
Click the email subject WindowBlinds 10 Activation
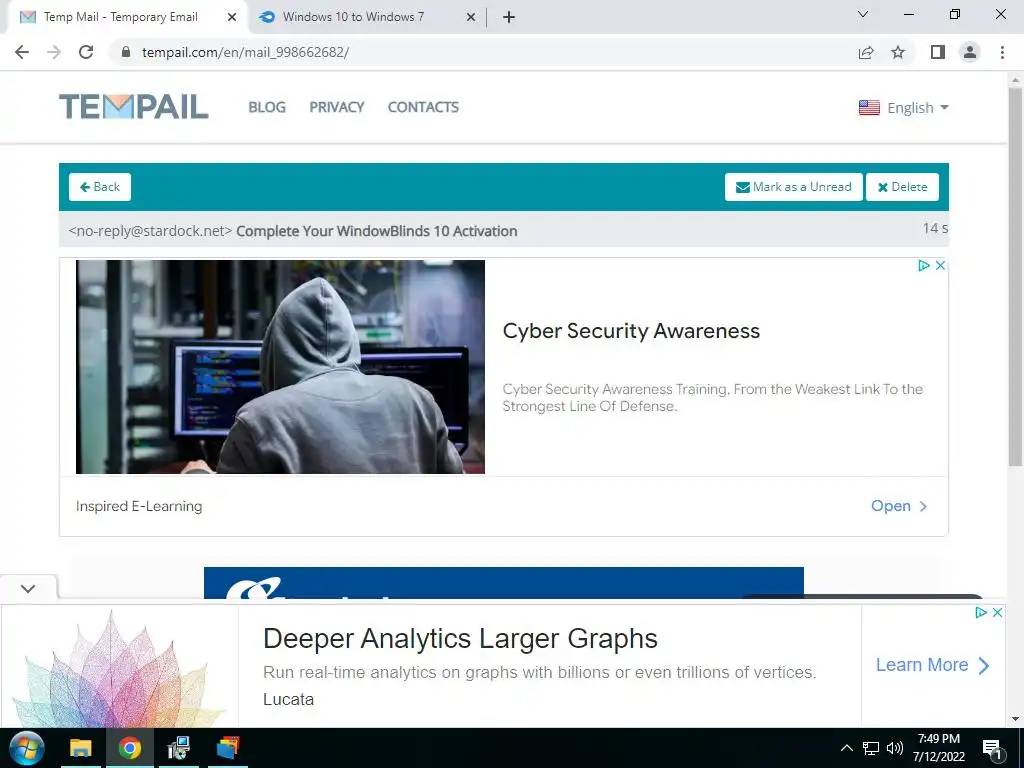(377, 231)
